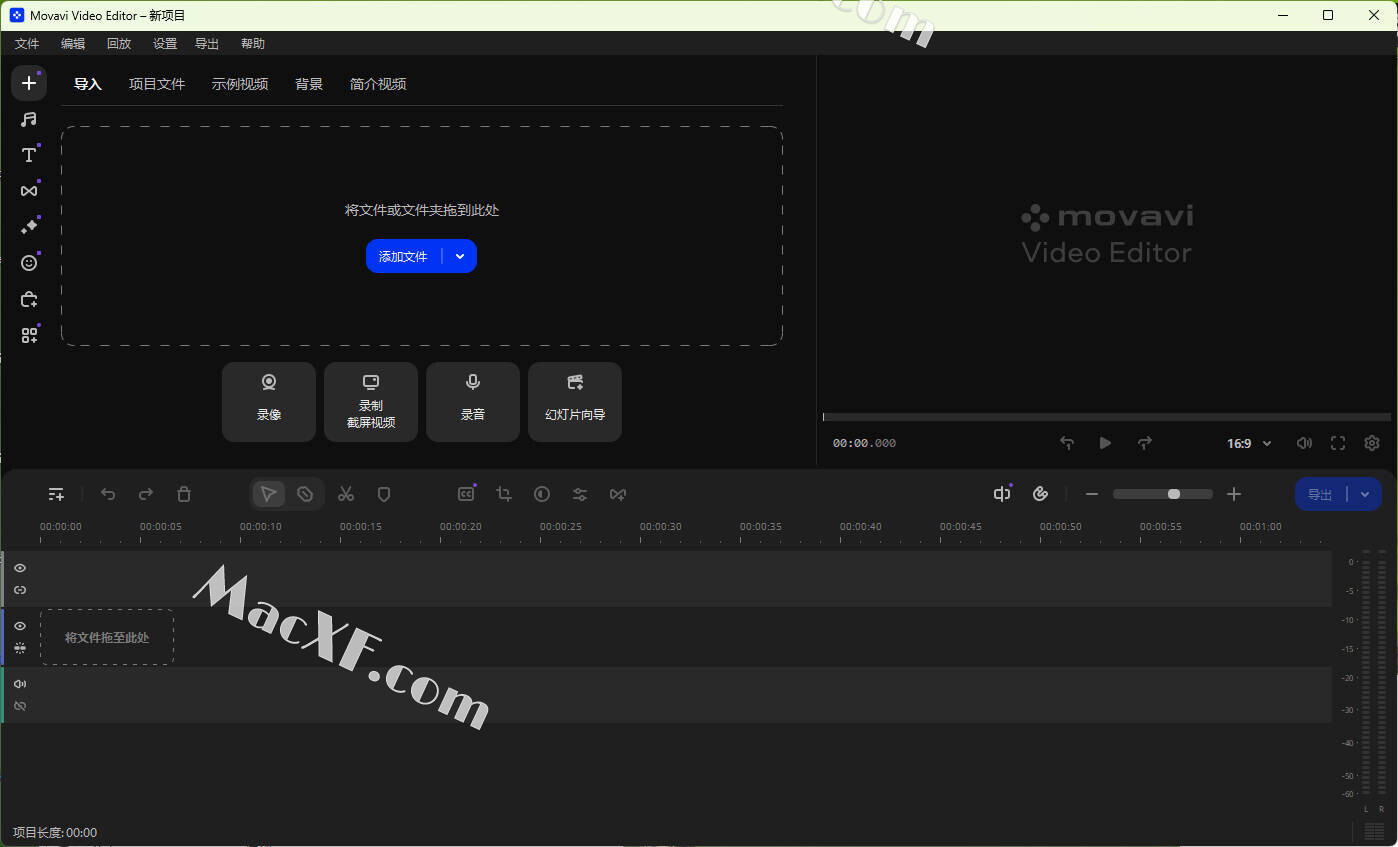Click the preview playback progress bar

click(x=1107, y=417)
